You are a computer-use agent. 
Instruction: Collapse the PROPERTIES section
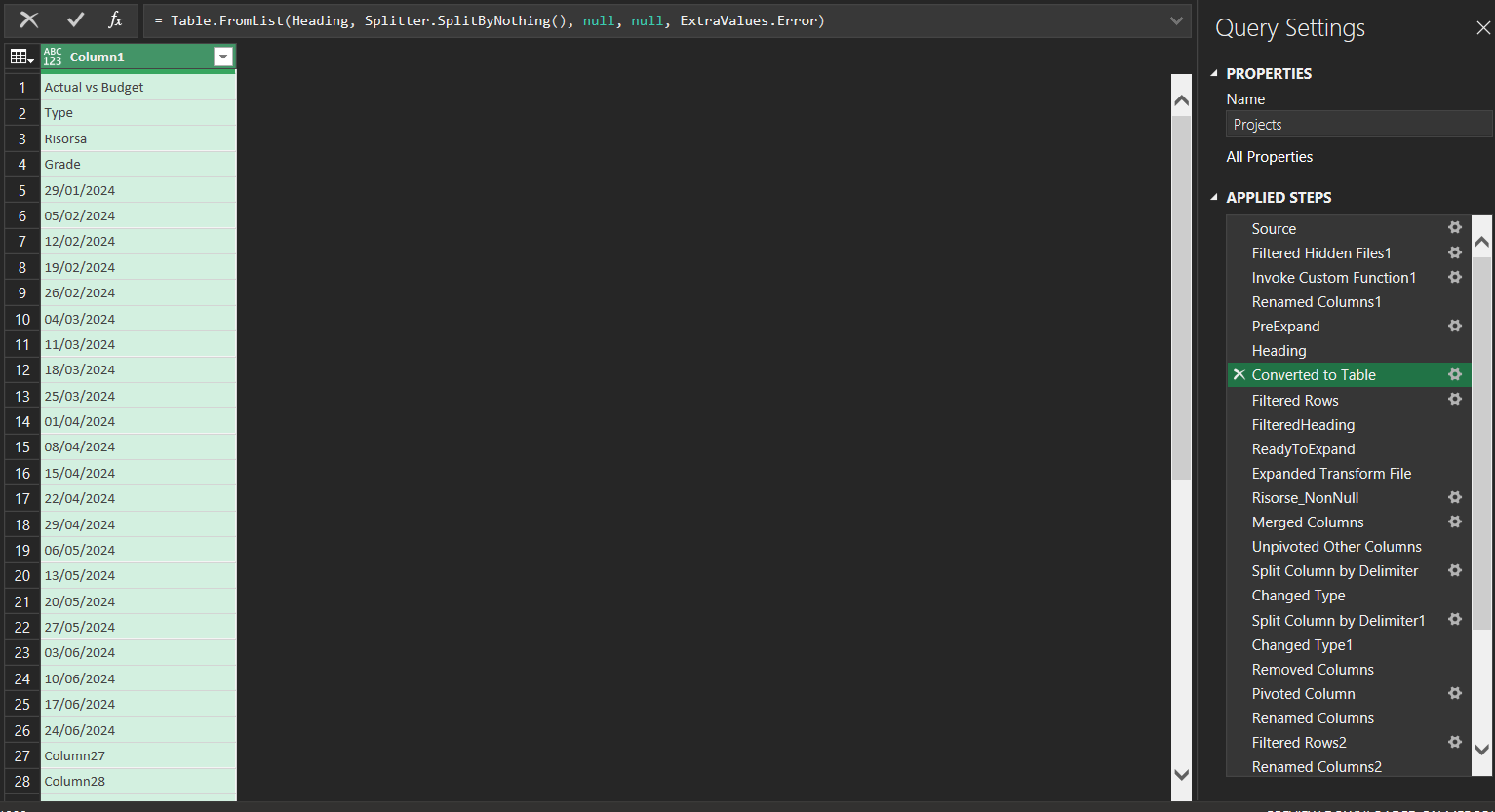1214,73
